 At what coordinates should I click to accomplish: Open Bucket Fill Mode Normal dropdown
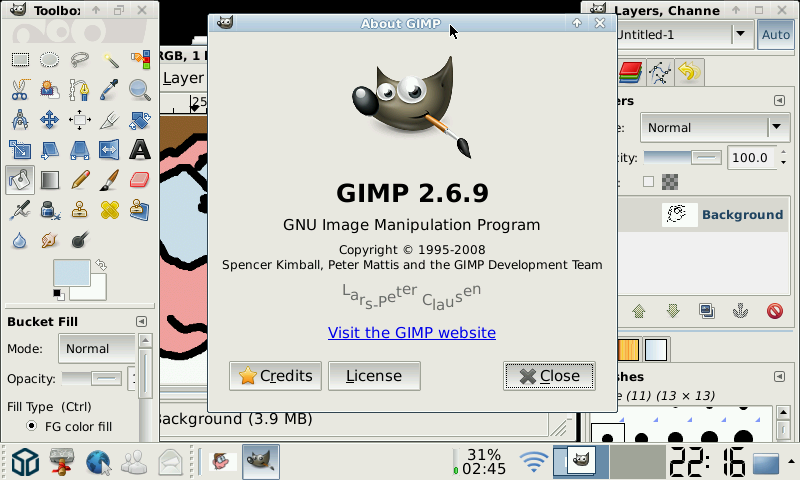97,348
